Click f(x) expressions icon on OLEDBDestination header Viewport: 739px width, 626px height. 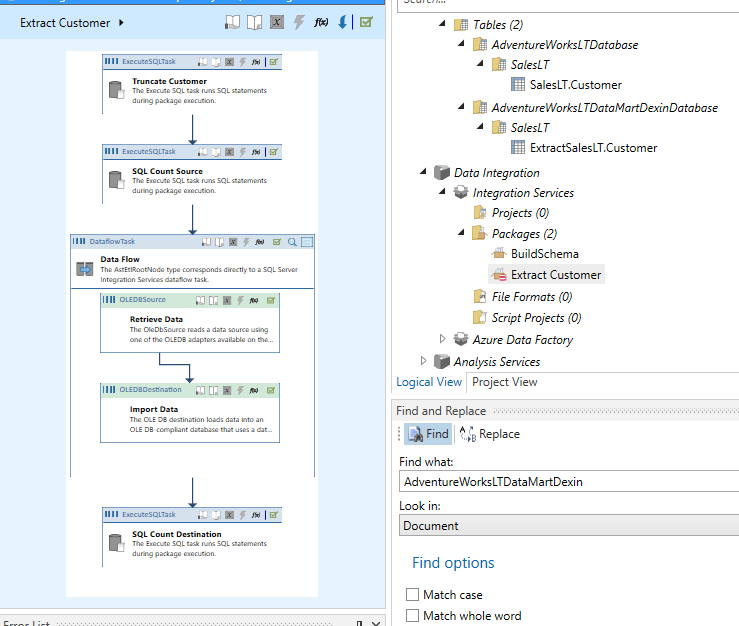(x=254, y=390)
